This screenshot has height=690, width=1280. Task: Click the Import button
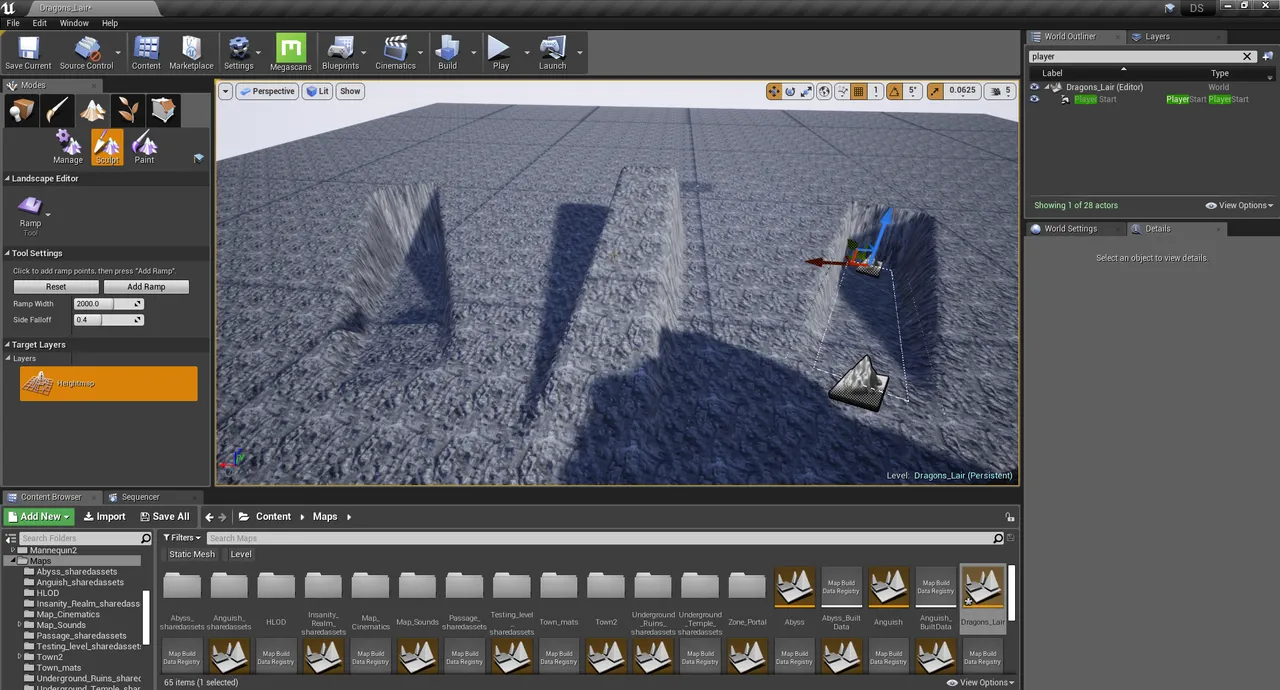(x=104, y=517)
